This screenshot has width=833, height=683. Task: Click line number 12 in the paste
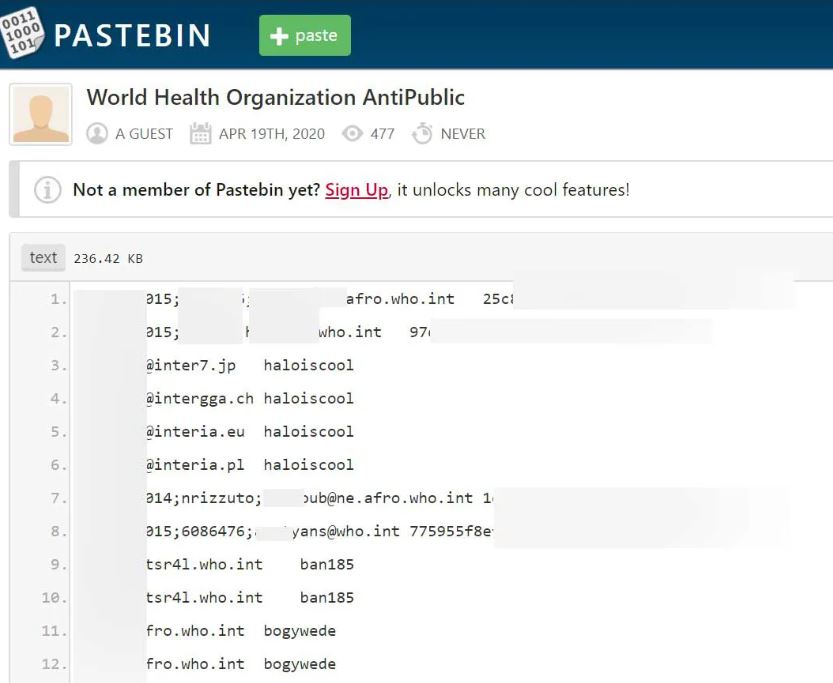point(55,664)
